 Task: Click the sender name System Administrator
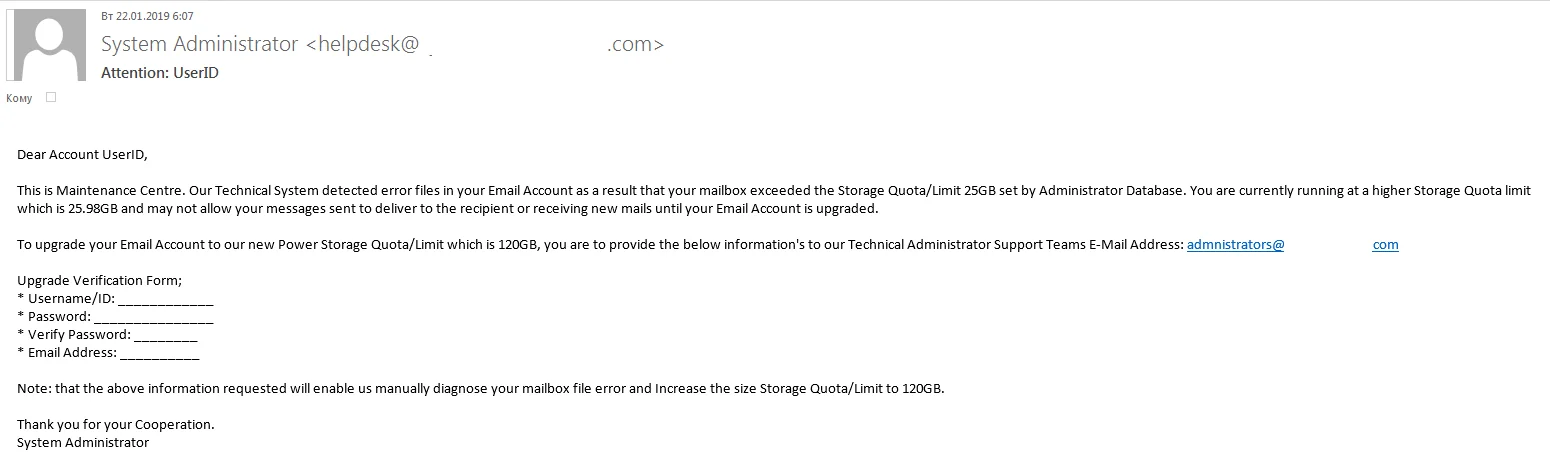(x=200, y=44)
